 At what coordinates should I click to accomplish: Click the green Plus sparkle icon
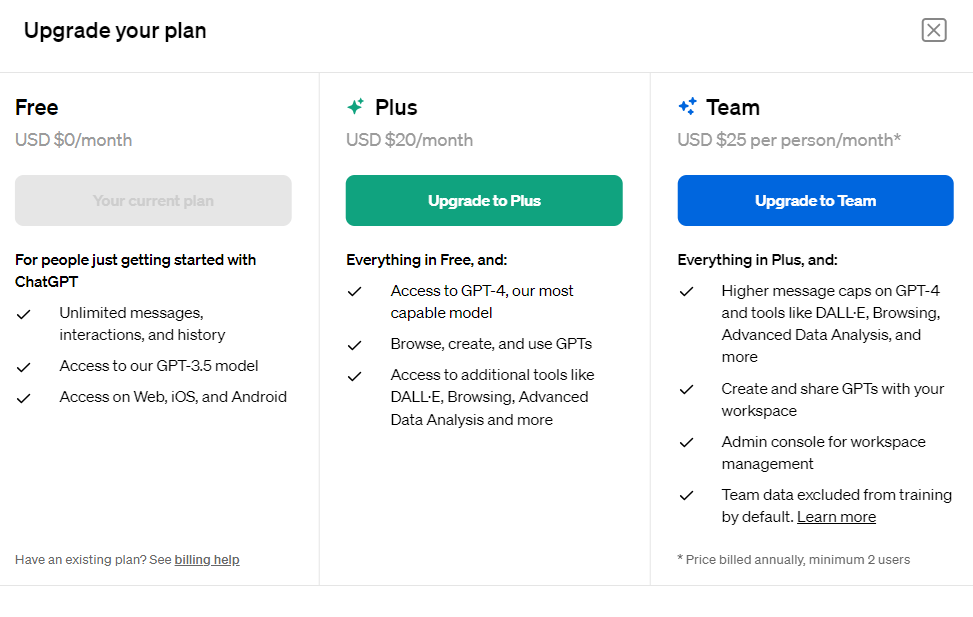(356, 107)
